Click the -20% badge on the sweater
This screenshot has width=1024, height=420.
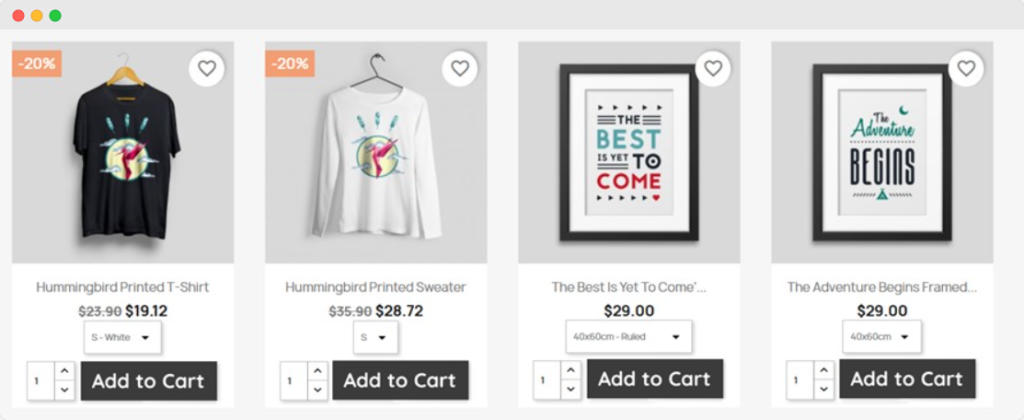(290, 64)
